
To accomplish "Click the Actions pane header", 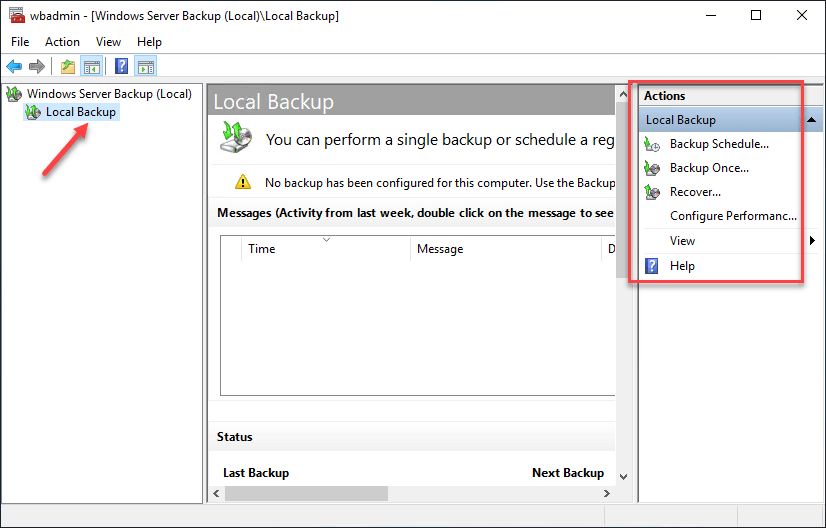I will pyautogui.click(x=664, y=96).
